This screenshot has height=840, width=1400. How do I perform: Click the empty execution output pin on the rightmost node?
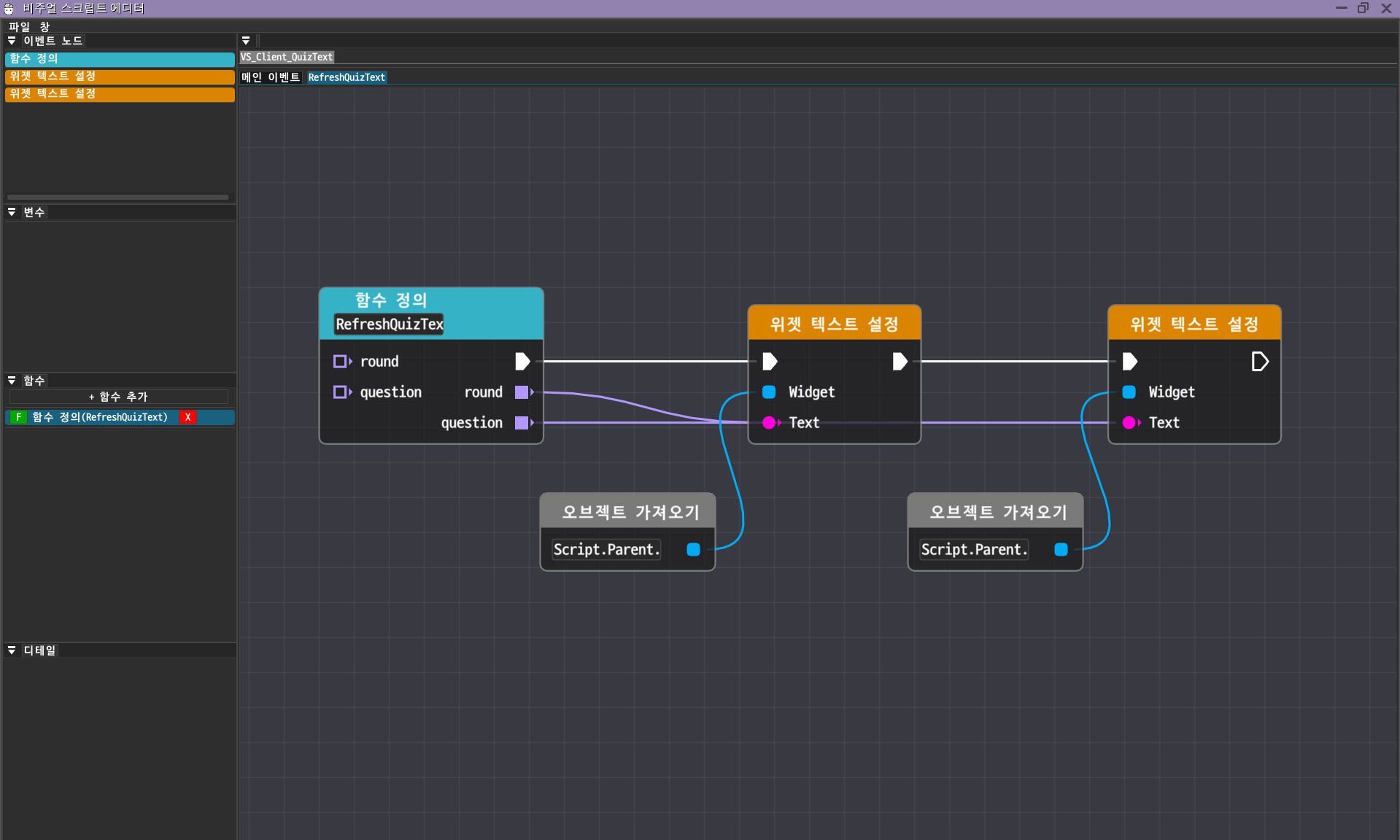(x=1259, y=362)
